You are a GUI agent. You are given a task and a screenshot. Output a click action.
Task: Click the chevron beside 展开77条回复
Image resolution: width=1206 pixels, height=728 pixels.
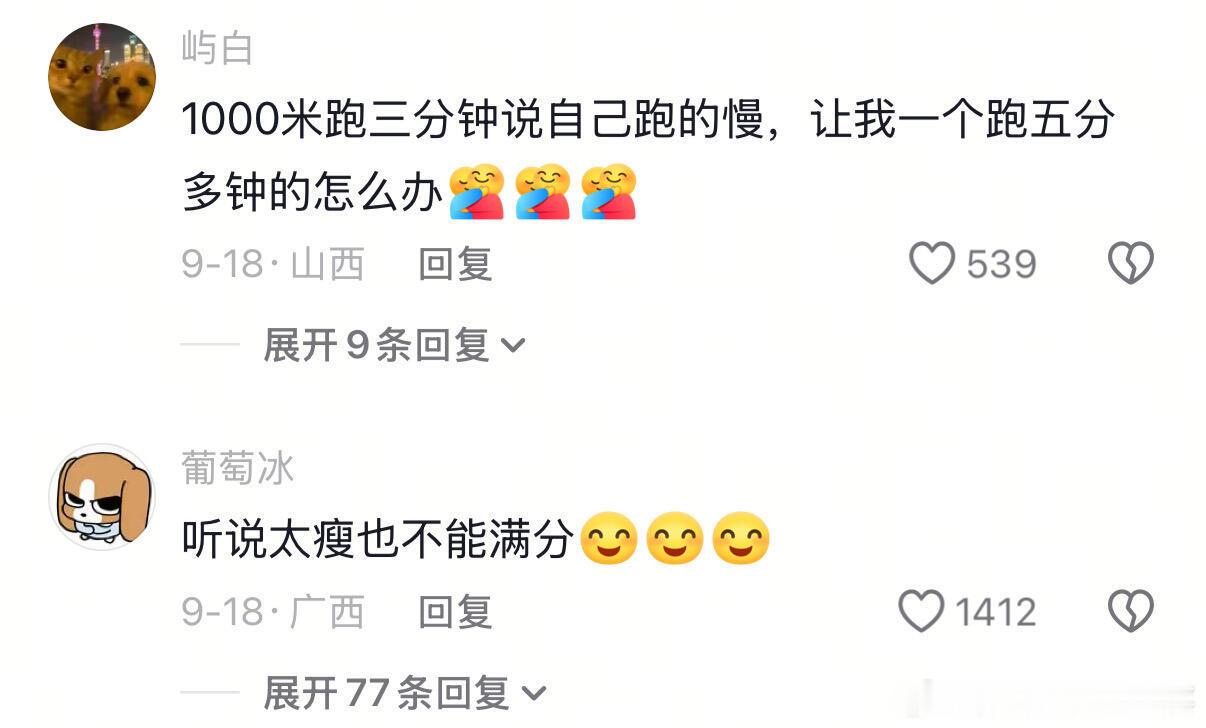coord(534,693)
